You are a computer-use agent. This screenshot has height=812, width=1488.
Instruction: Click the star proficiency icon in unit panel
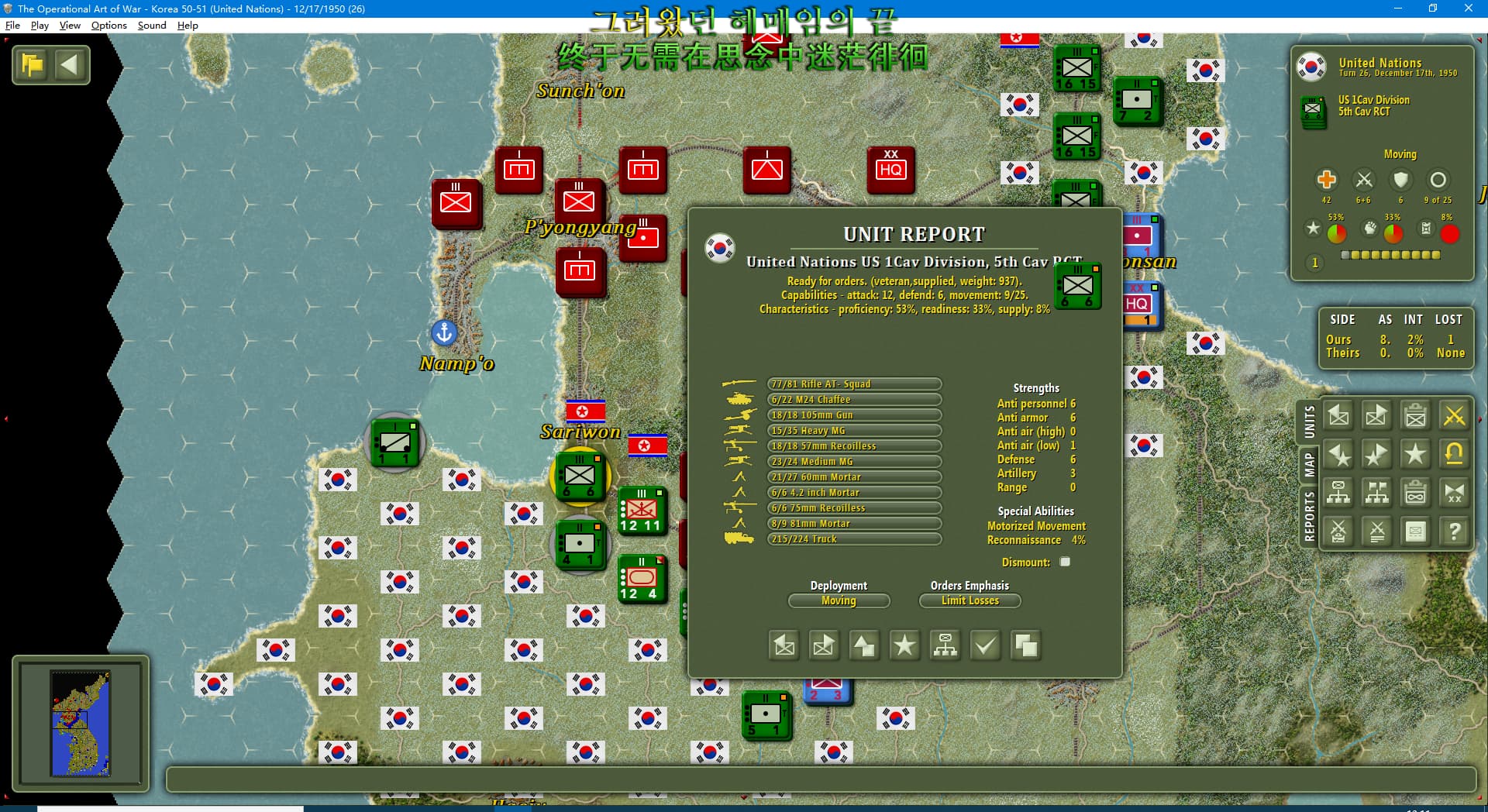(1313, 228)
